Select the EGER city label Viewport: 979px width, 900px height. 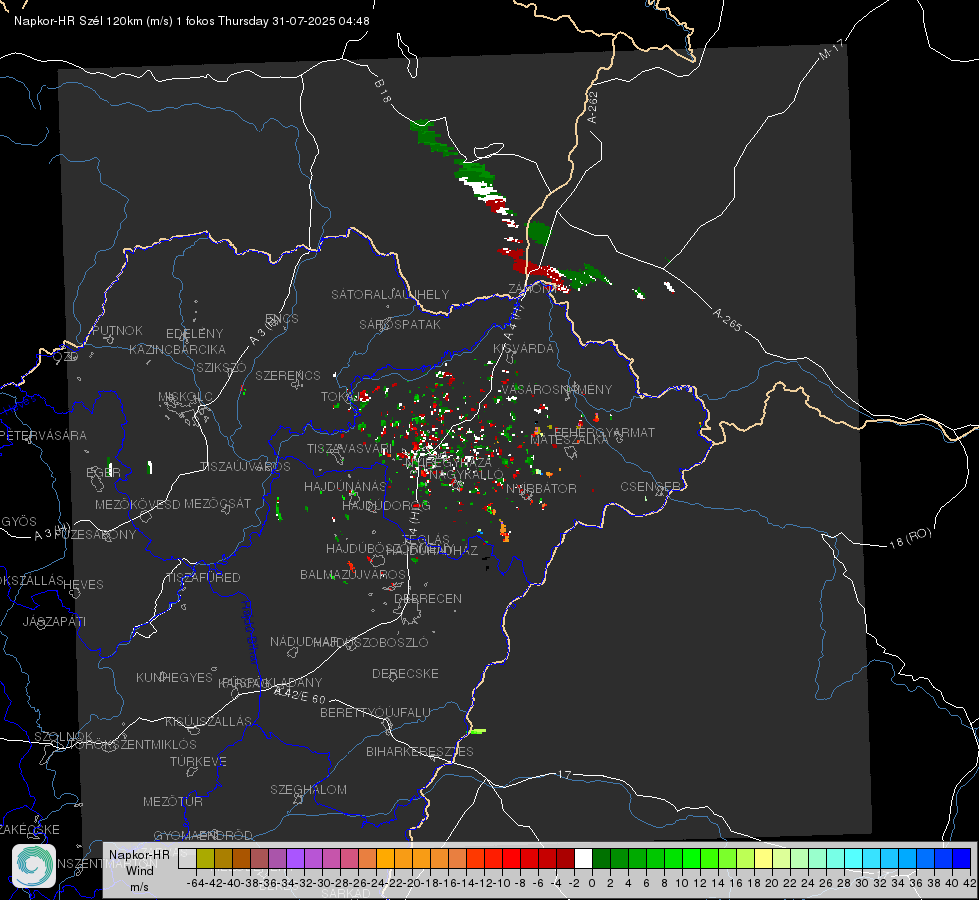point(103,472)
